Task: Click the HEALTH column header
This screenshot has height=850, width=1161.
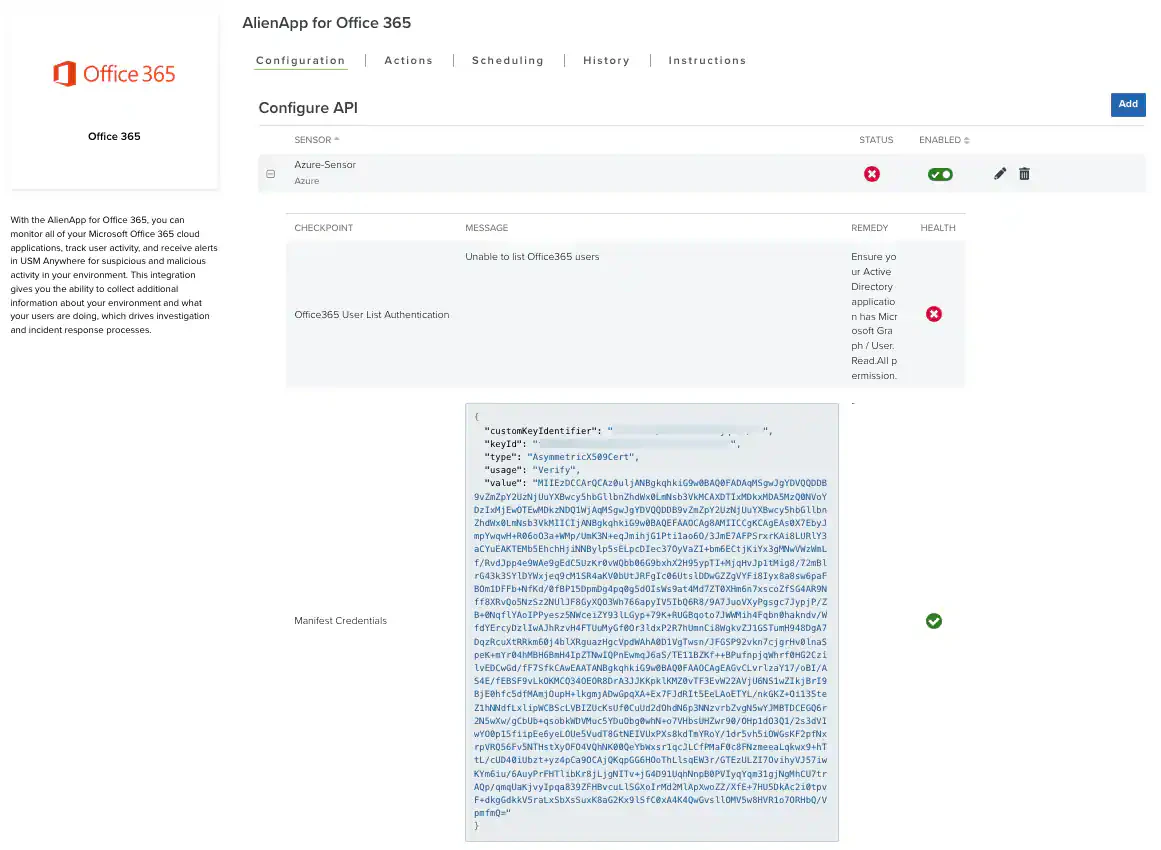Action: tap(938, 228)
